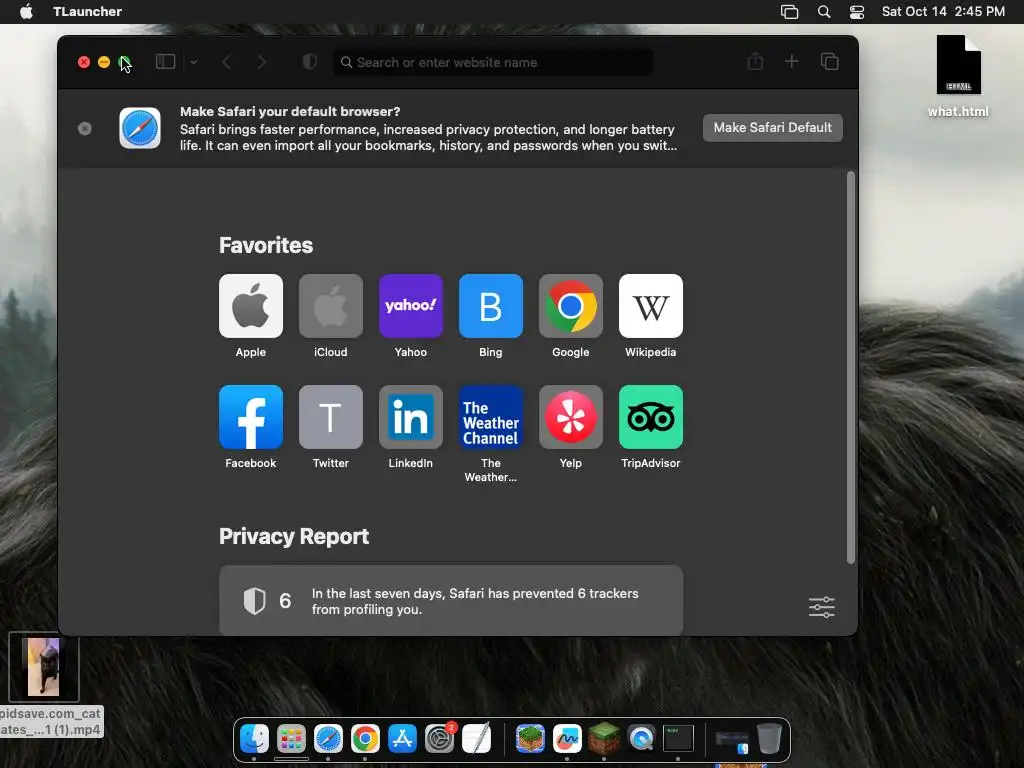The image size is (1024, 768).
Task: Open Safari from the Dock
Action: click(x=328, y=739)
